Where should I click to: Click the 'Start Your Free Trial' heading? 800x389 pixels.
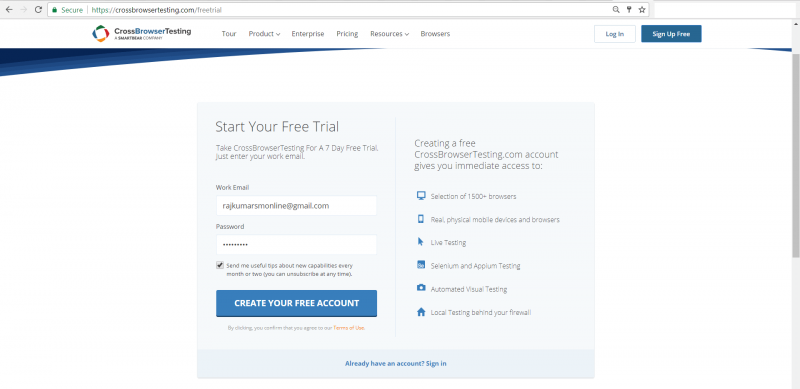click(277, 127)
